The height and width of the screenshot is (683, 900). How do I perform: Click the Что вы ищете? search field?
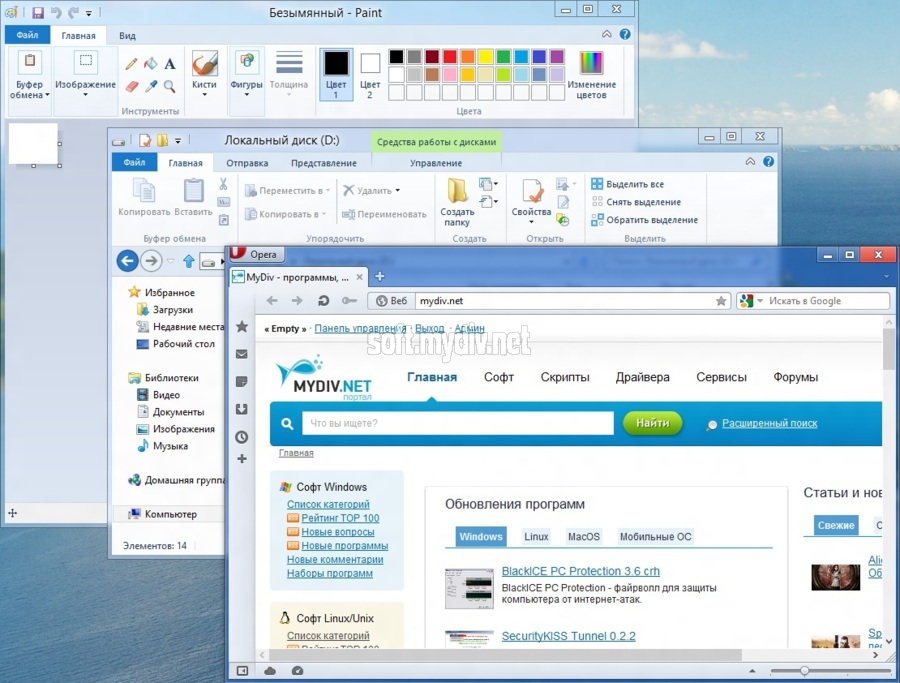pyautogui.click(x=457, y=423)
